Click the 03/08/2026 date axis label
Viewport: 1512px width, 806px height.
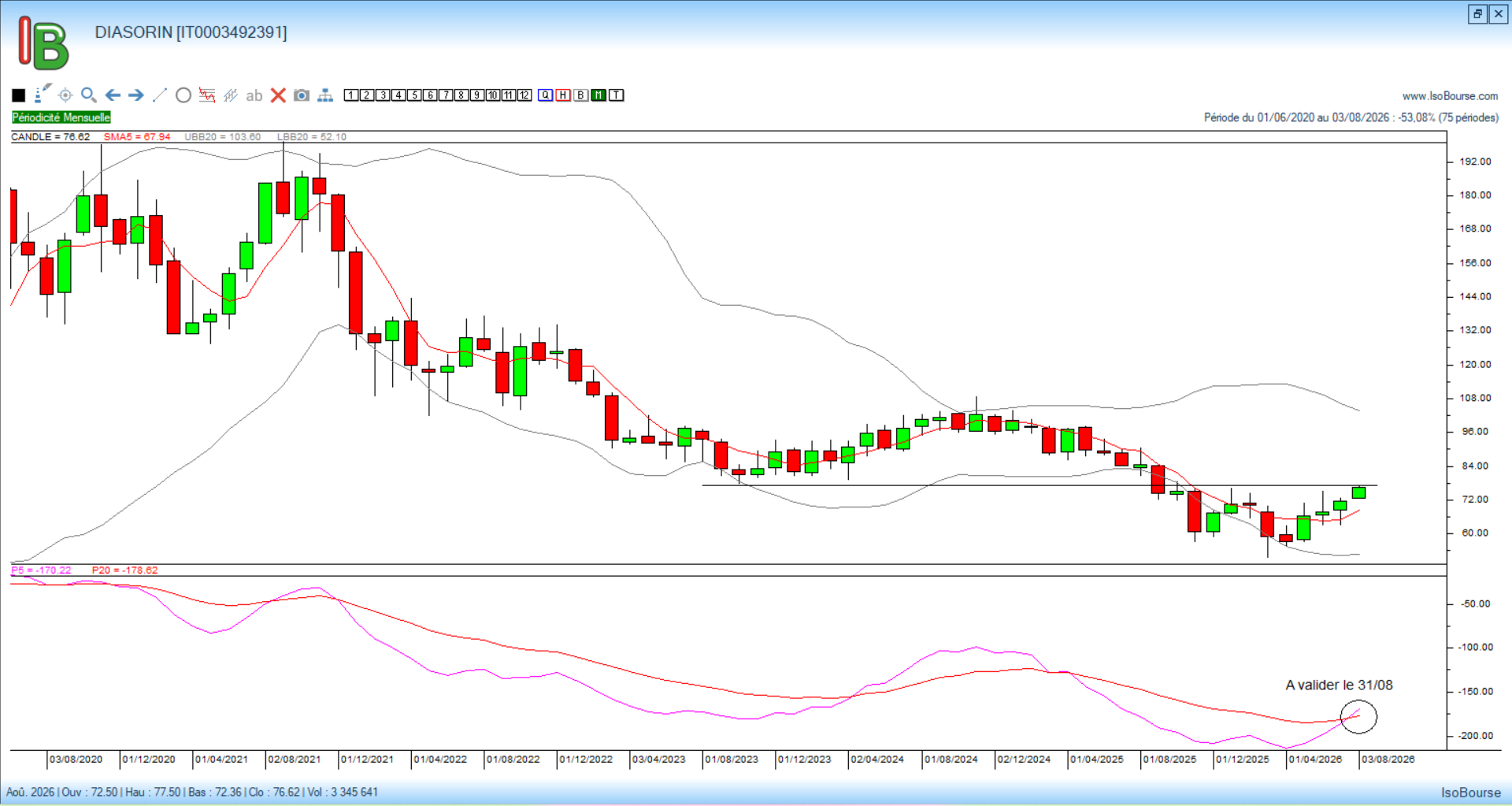pyautogui.click(x=1388, y=760)
